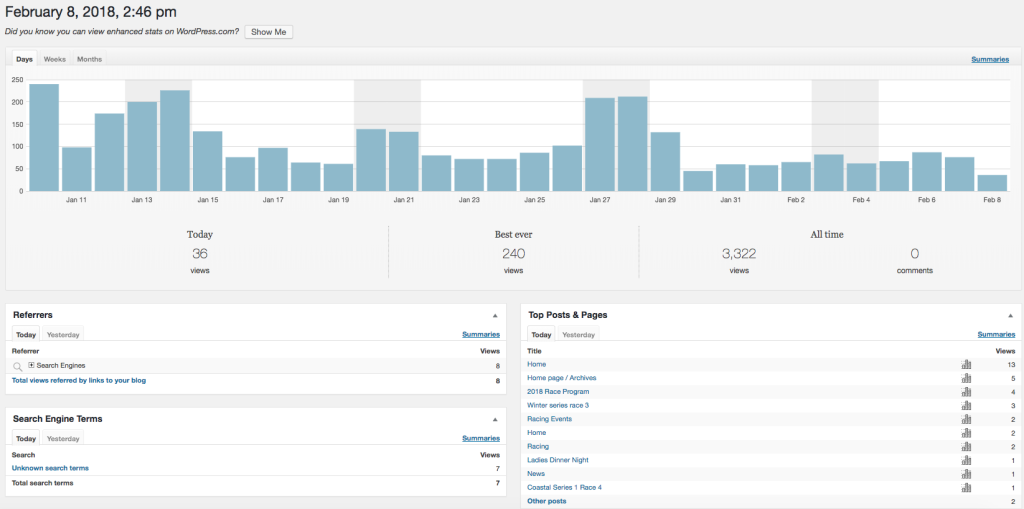Image resolution: width=1024 pixels, height=509 pixels.
Task: Open the Other posts link
Action: (547, 501)
